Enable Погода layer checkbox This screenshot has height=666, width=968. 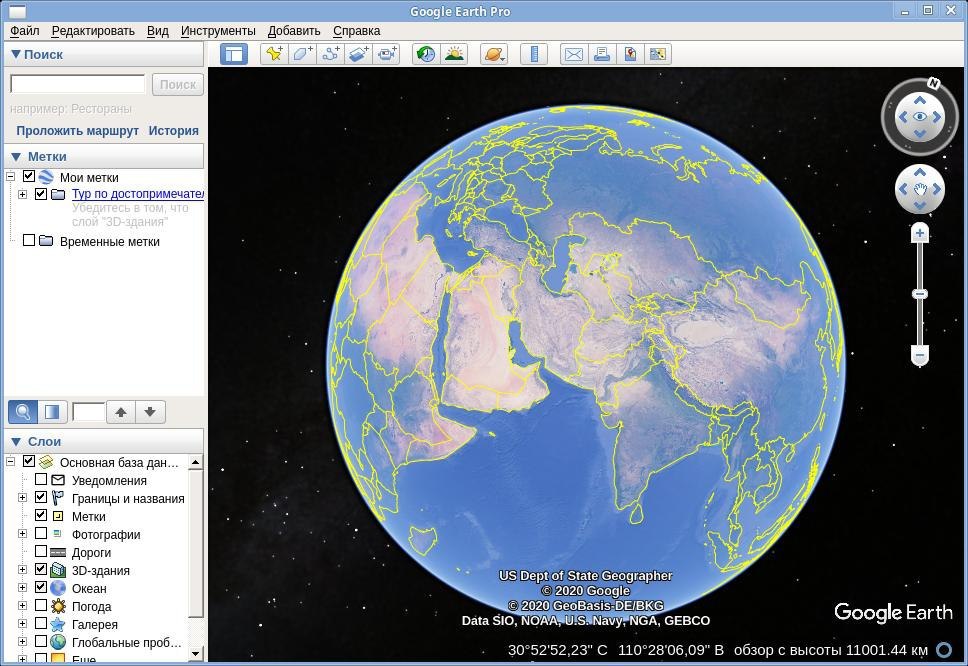click(x=41, y=605)
